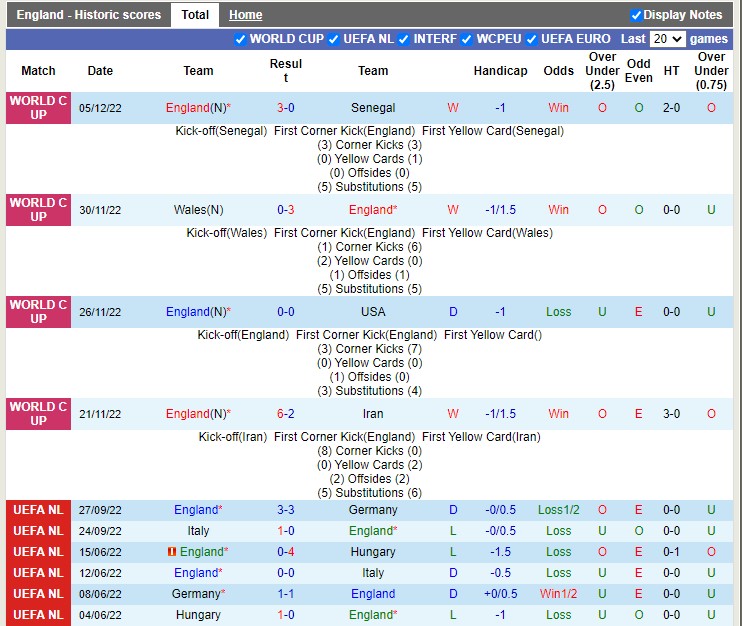The width and height of the screenshot is (742, 626).
Task: Click HT score 0-1 on Hungary 15/06/22 row
Action: pyautogui.click(x=671, y=552)
